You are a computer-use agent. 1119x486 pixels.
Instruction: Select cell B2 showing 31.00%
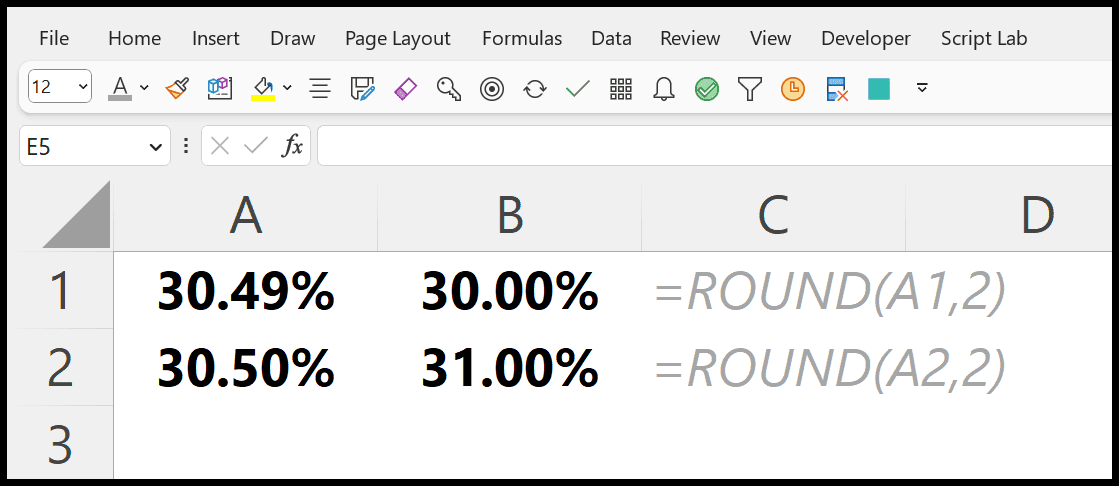[509, 367]
